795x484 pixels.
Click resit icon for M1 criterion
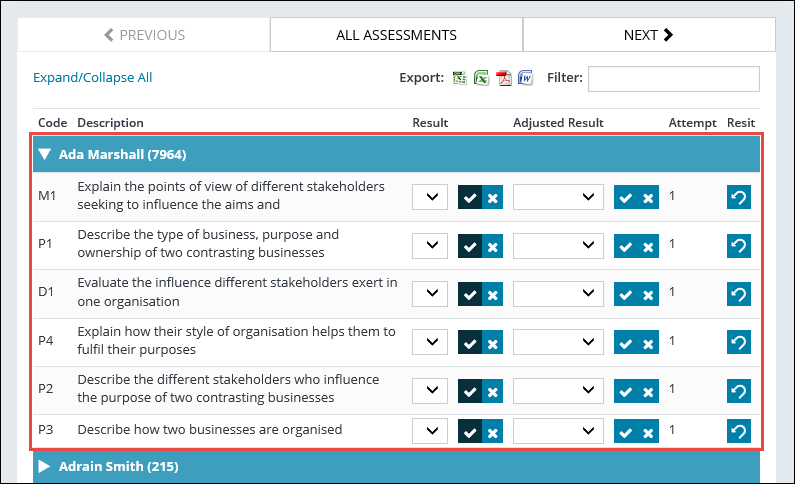[x=738, y=197]
